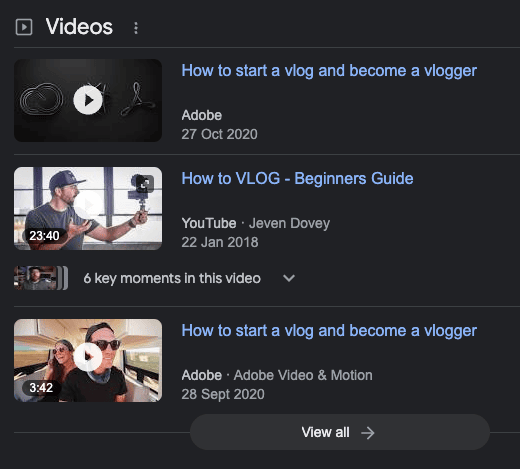The width and height of the screenshot is (520, 469).
Task: Open first 'How to start a vlog' link from 27 Oct 2020
Action: 329,71
